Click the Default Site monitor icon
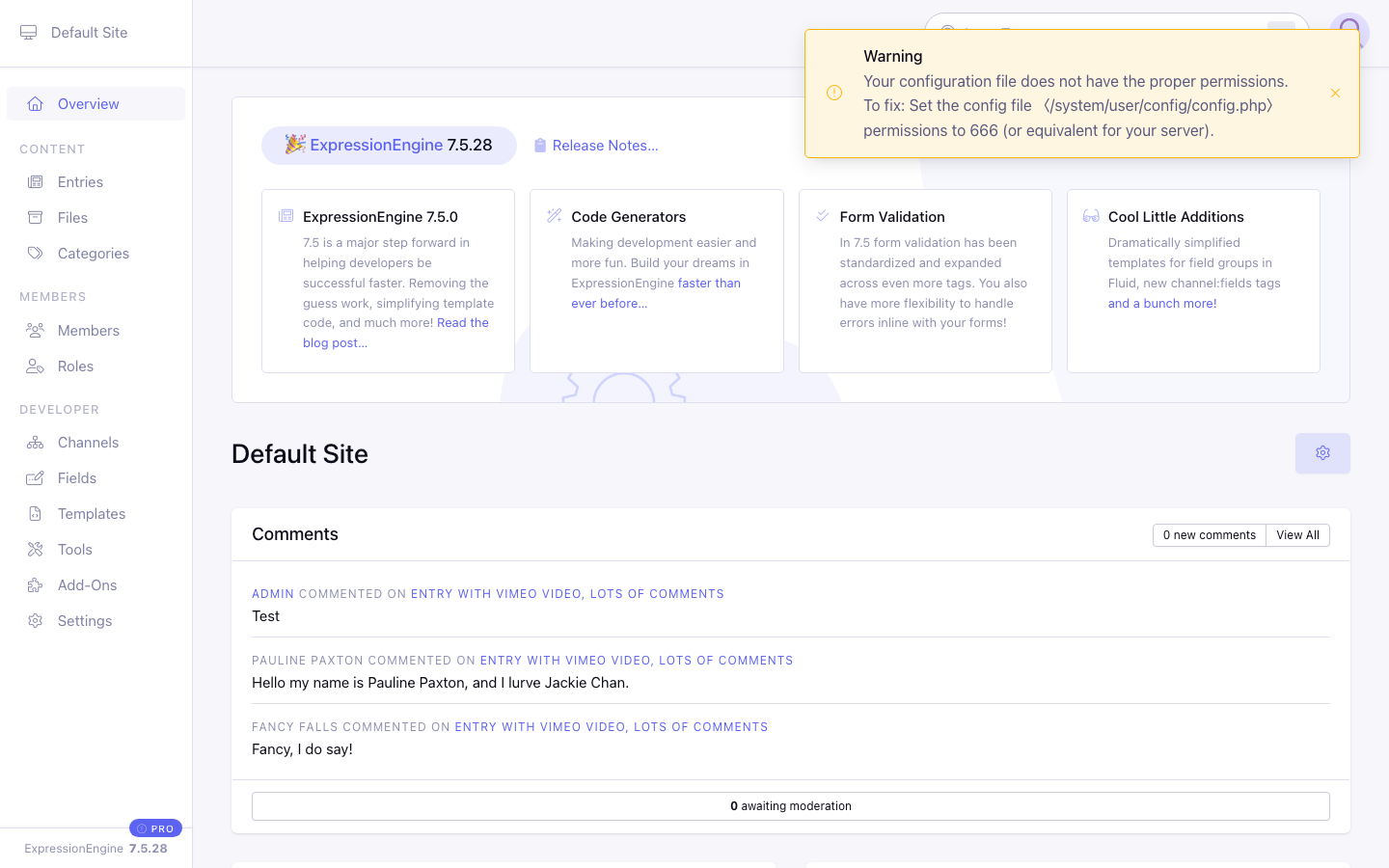Viewport: 1389px width, 868px height. (29, 33)
